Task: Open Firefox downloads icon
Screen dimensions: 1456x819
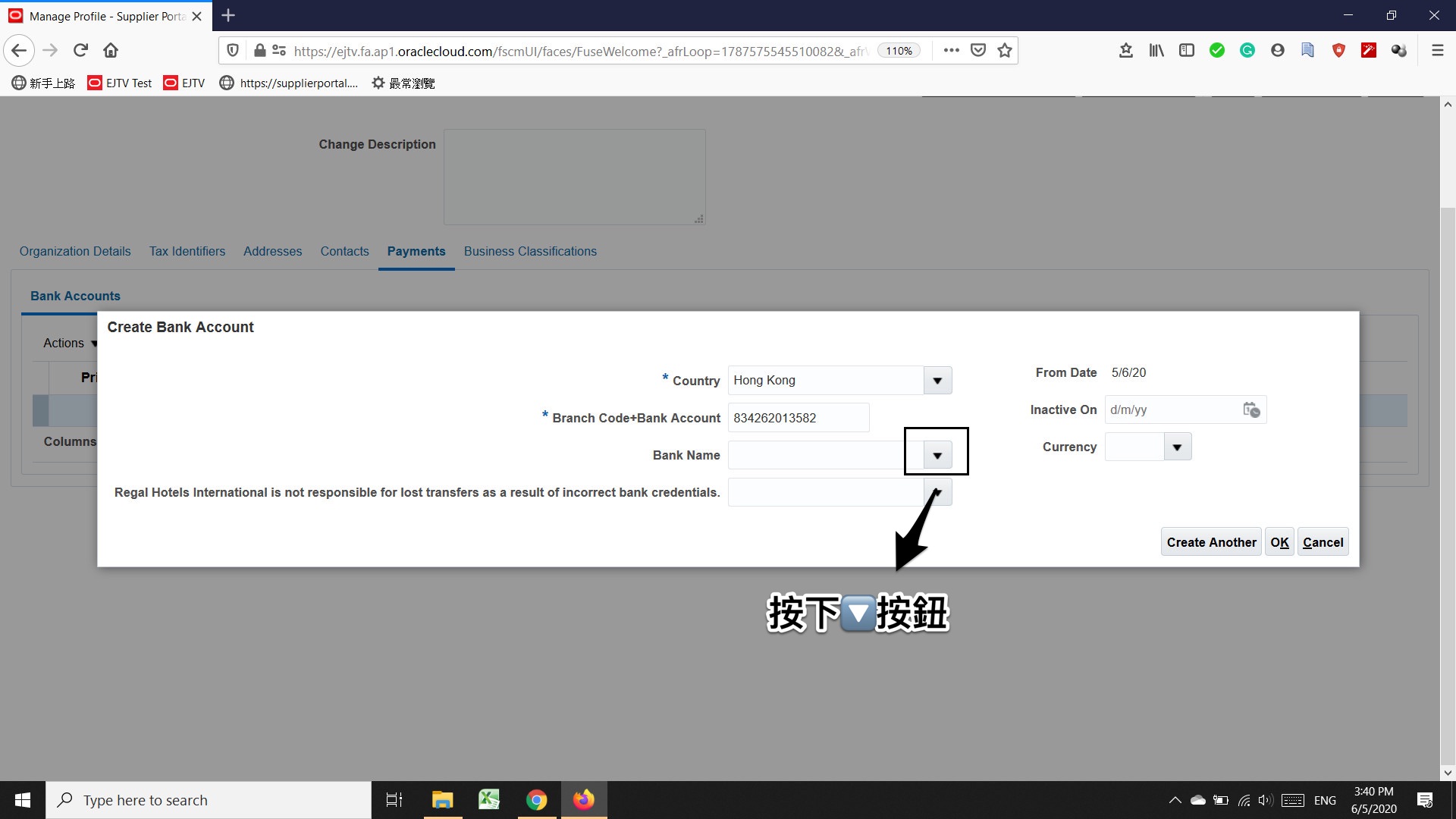Action: pos(1126,51)
